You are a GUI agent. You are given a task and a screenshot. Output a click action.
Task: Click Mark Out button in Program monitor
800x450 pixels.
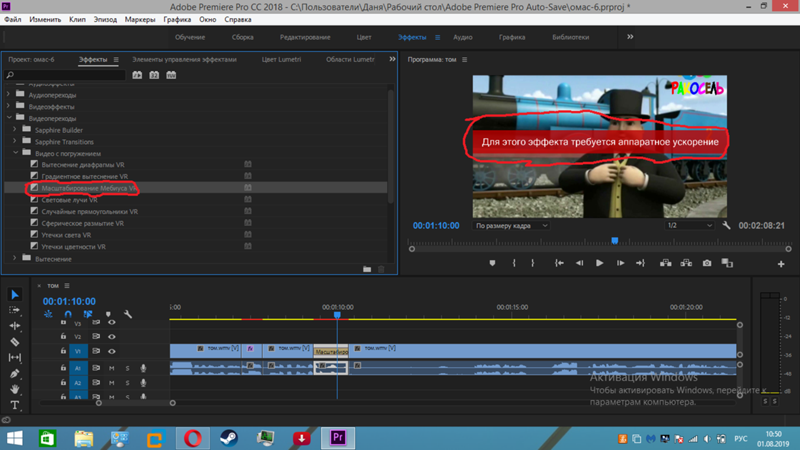pos(533,263)
